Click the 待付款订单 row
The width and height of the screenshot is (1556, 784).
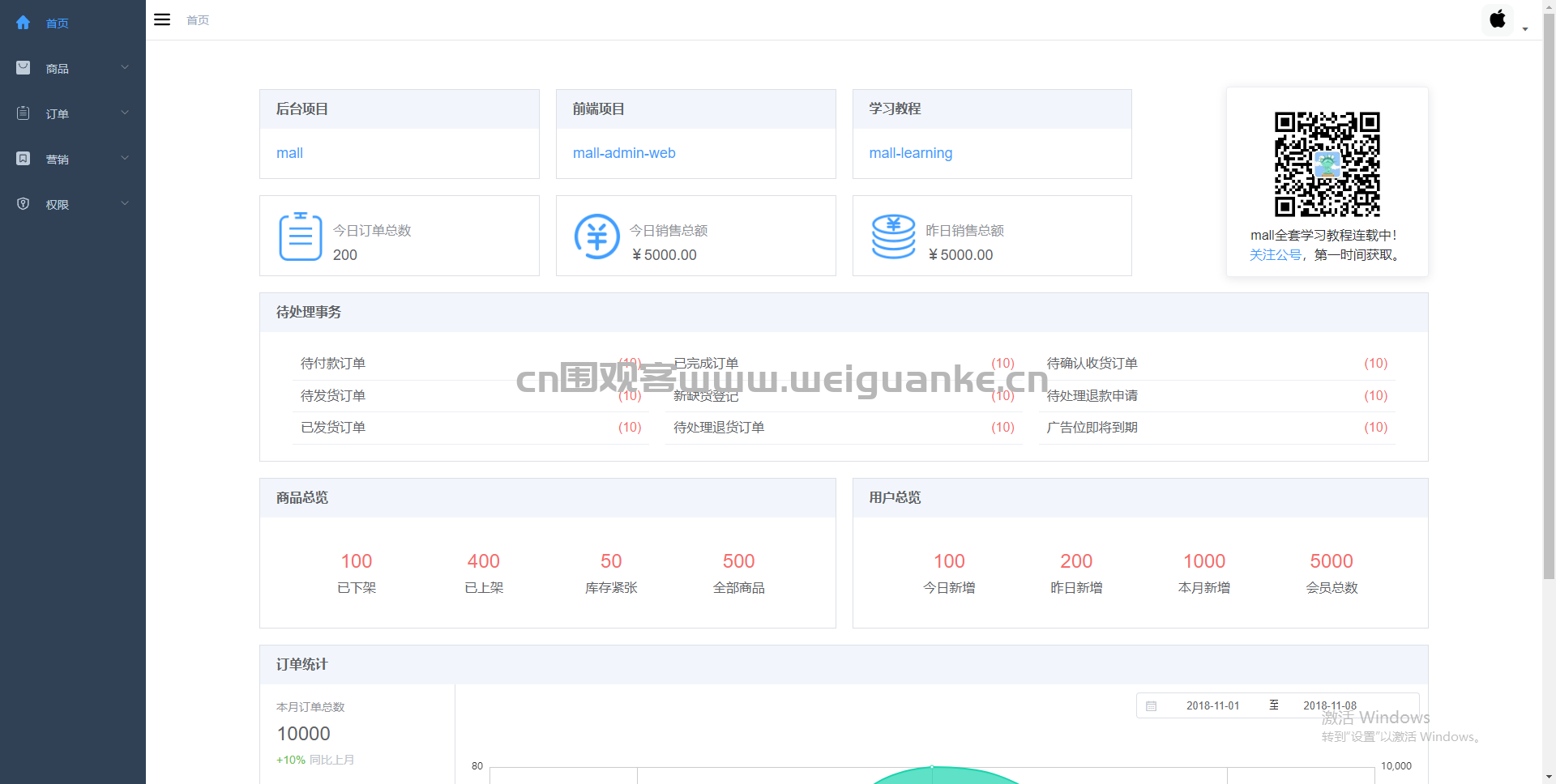[471, 364]
